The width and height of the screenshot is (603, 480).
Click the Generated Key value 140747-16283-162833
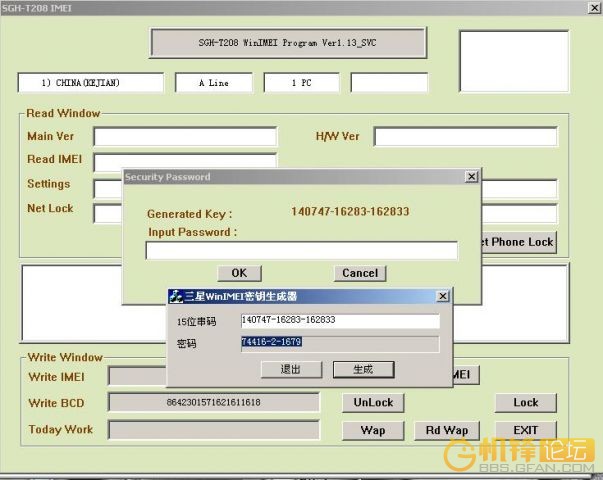tap(350, 212)
